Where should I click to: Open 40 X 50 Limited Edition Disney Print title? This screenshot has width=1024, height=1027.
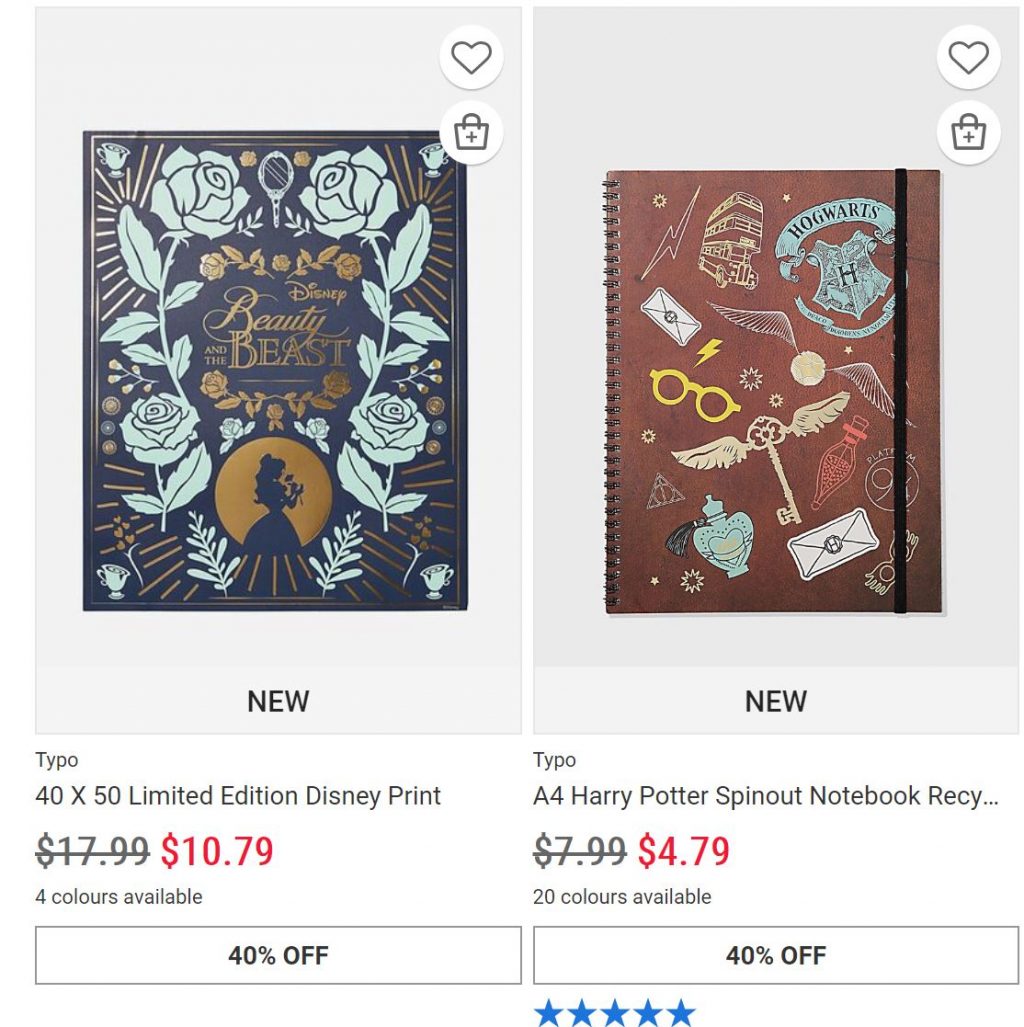click(x=238, y=796)
